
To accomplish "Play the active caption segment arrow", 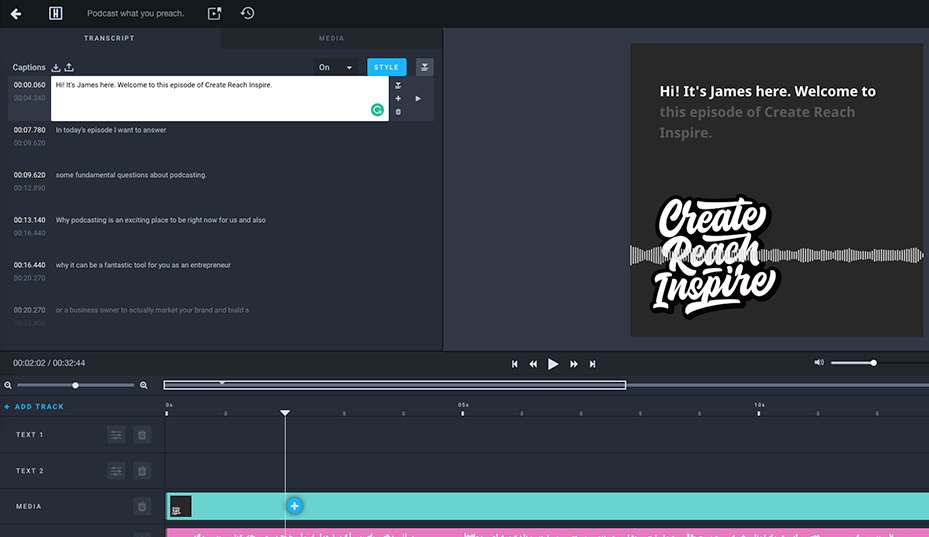I will 418,98.
